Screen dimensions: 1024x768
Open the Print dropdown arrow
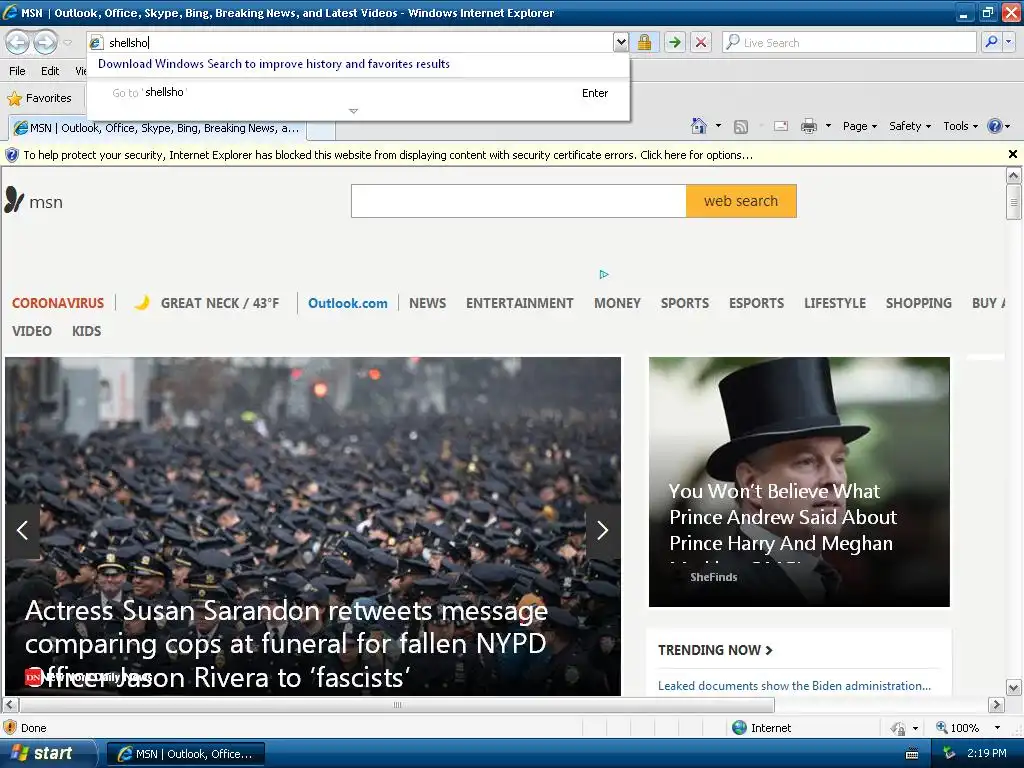828,126
